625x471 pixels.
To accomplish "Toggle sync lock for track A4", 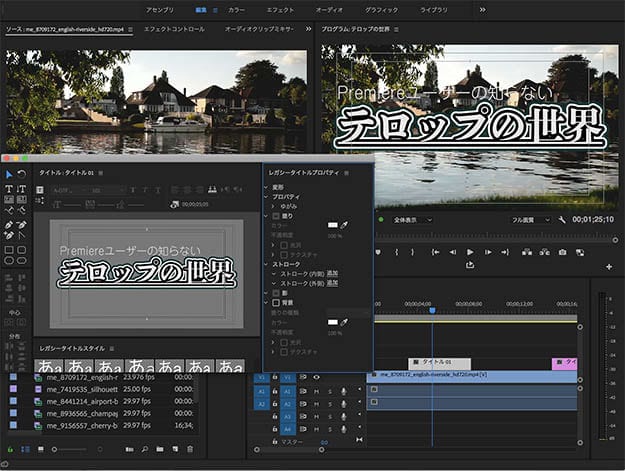I will tap(303, 429).
